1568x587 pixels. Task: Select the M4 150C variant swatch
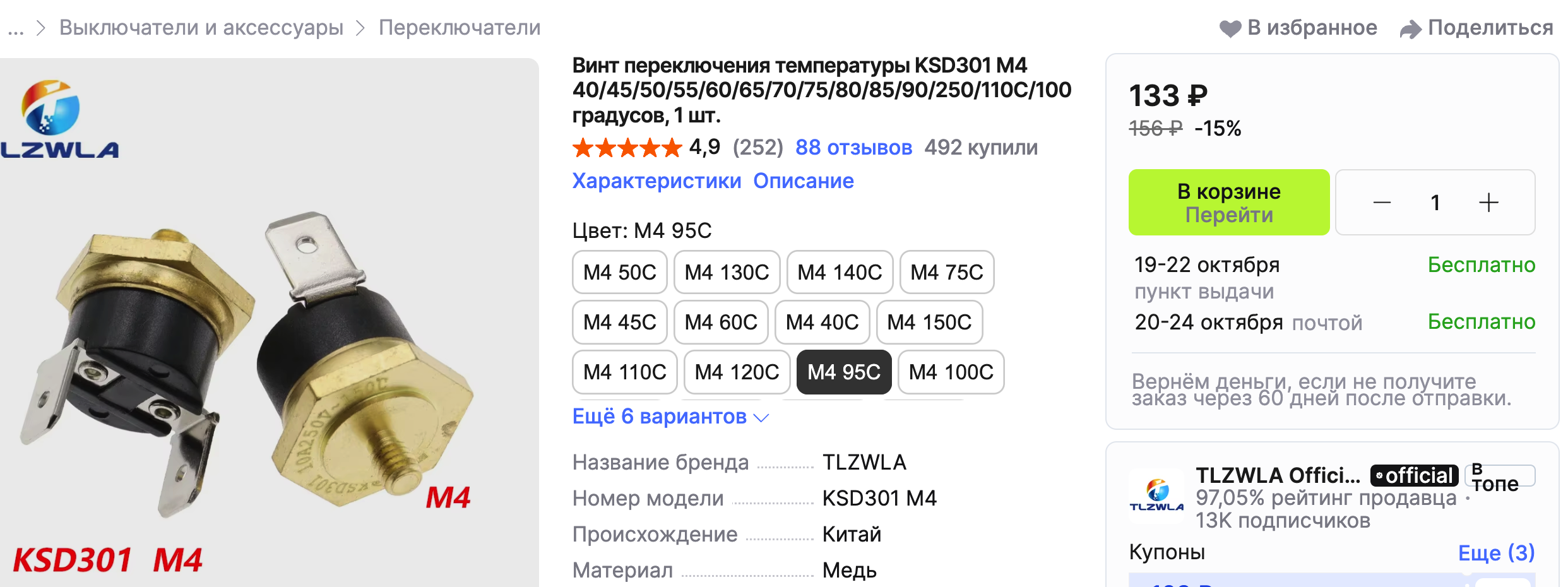click(x=929, y=323)
